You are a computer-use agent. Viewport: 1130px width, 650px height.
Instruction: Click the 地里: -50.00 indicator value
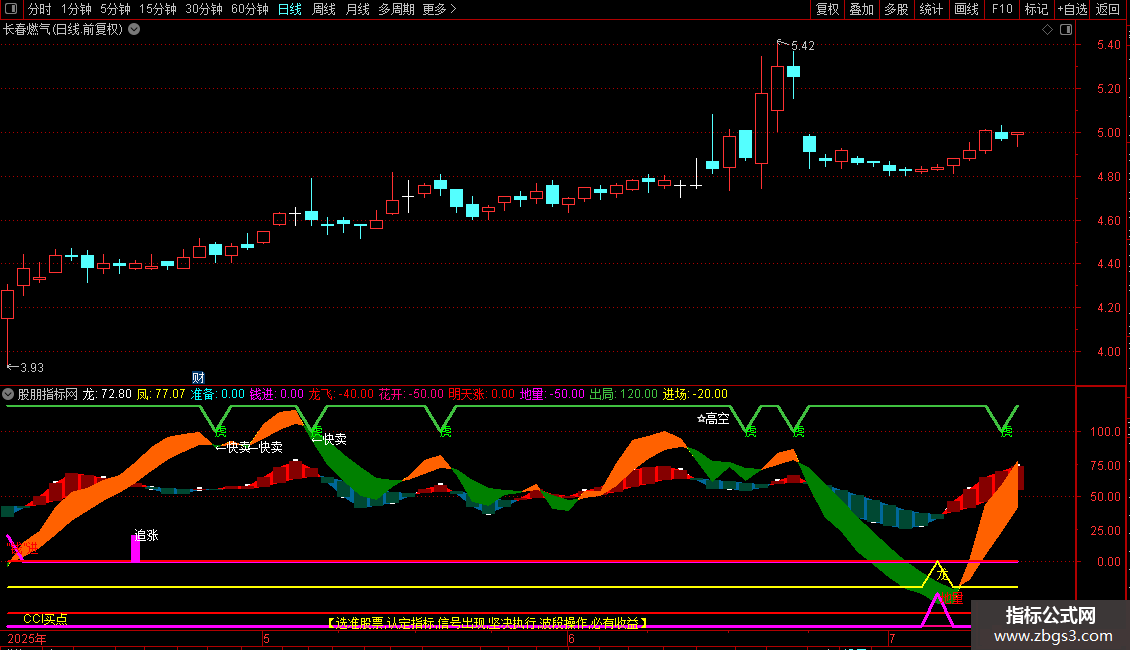point(552,394)
